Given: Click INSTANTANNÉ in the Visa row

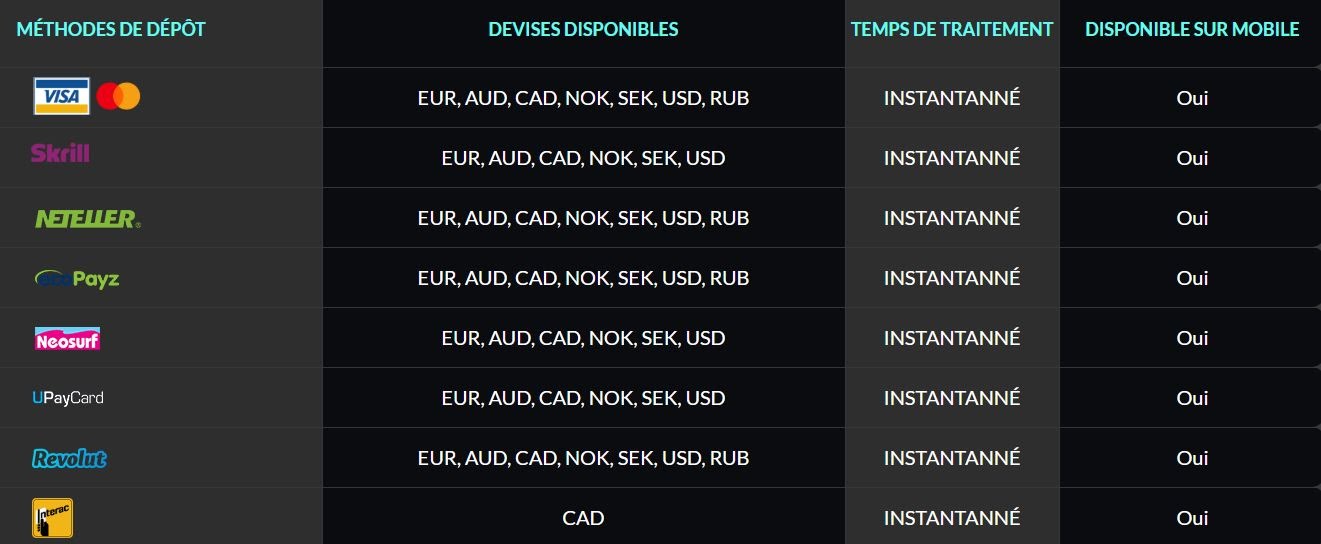Looking at the screenshot, I should coord(952,98).
